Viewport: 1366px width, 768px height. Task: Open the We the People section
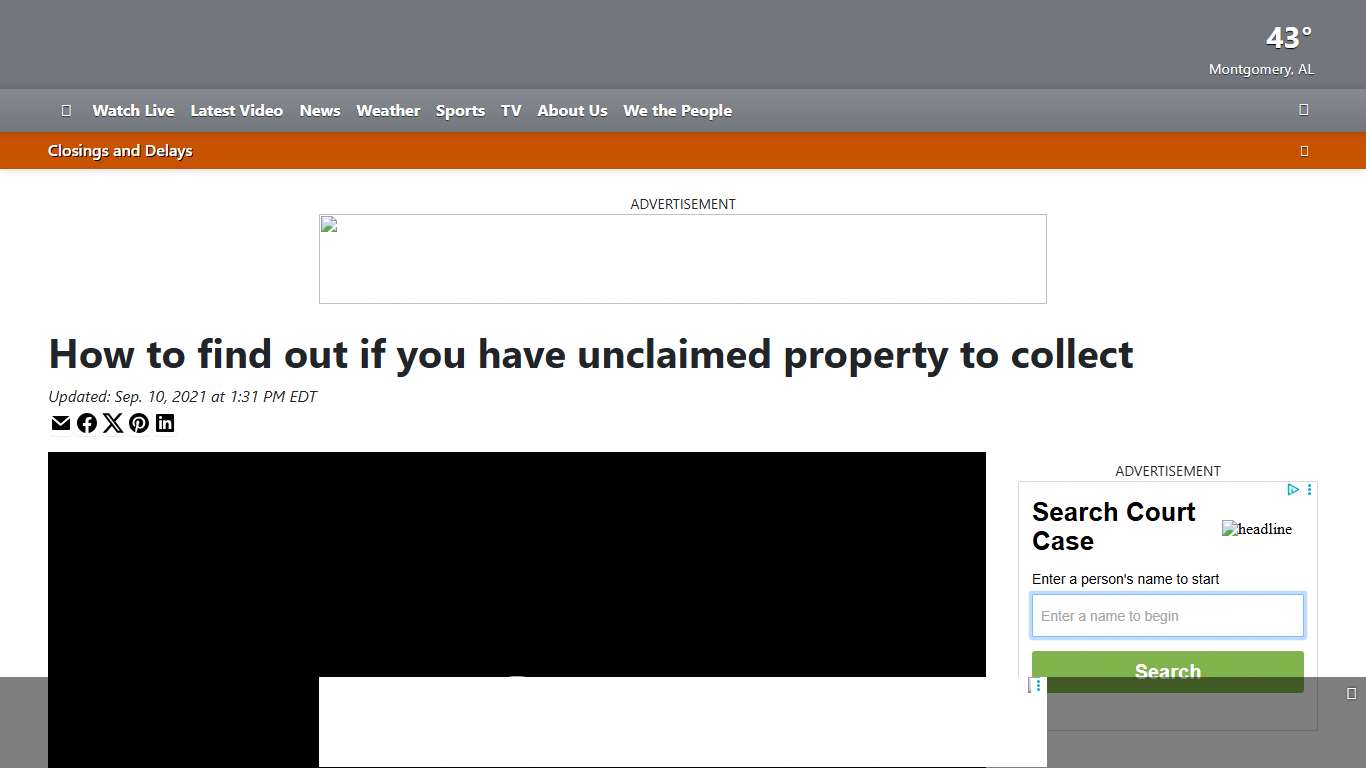[x=677, y=110]
